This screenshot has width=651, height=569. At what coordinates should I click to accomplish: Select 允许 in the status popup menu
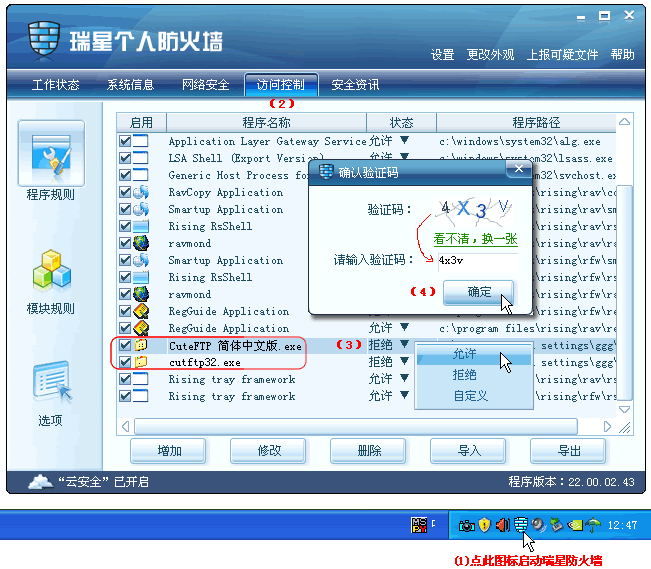point(474,354)
